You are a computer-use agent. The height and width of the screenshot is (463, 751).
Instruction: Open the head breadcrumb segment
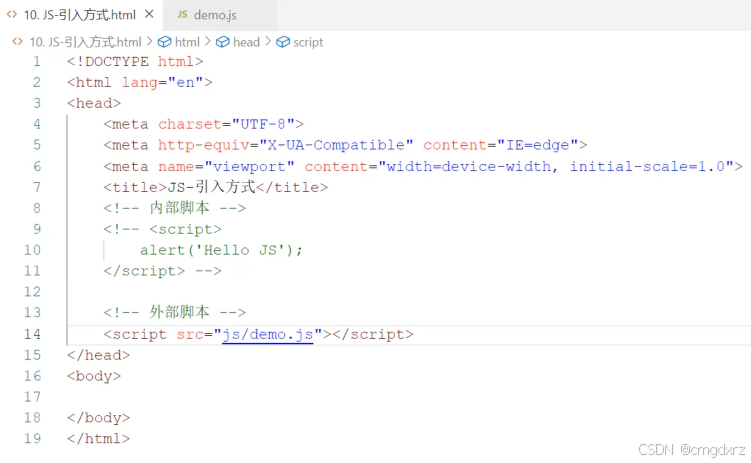246,42
